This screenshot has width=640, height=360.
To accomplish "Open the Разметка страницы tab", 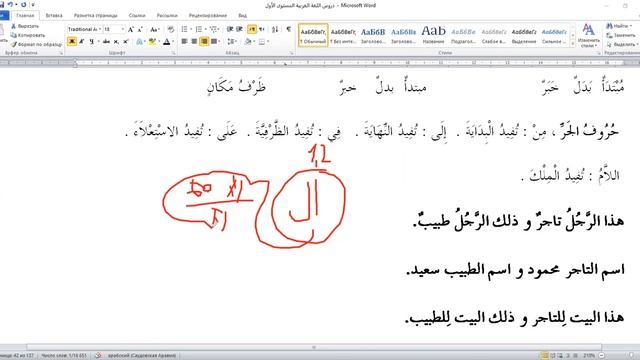I will coord(96,16).
